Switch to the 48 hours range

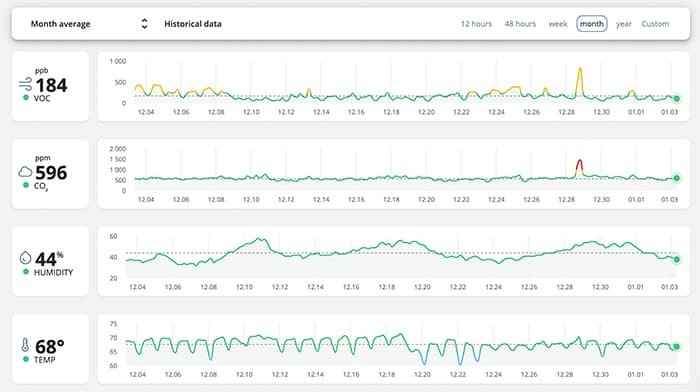click(x=520, y=24)
